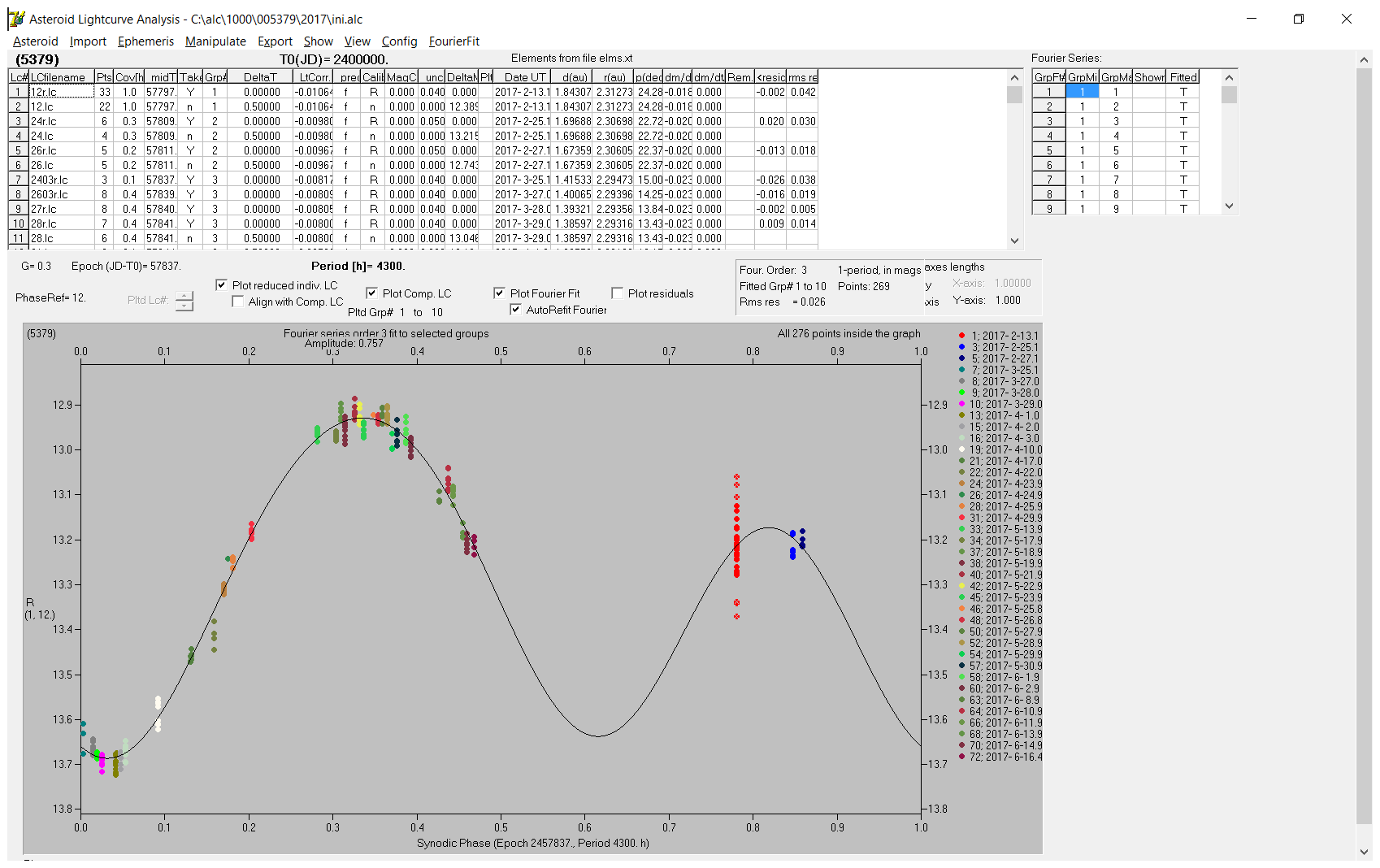
Task: Open the Asteroid menu
Action: [36, 41]
